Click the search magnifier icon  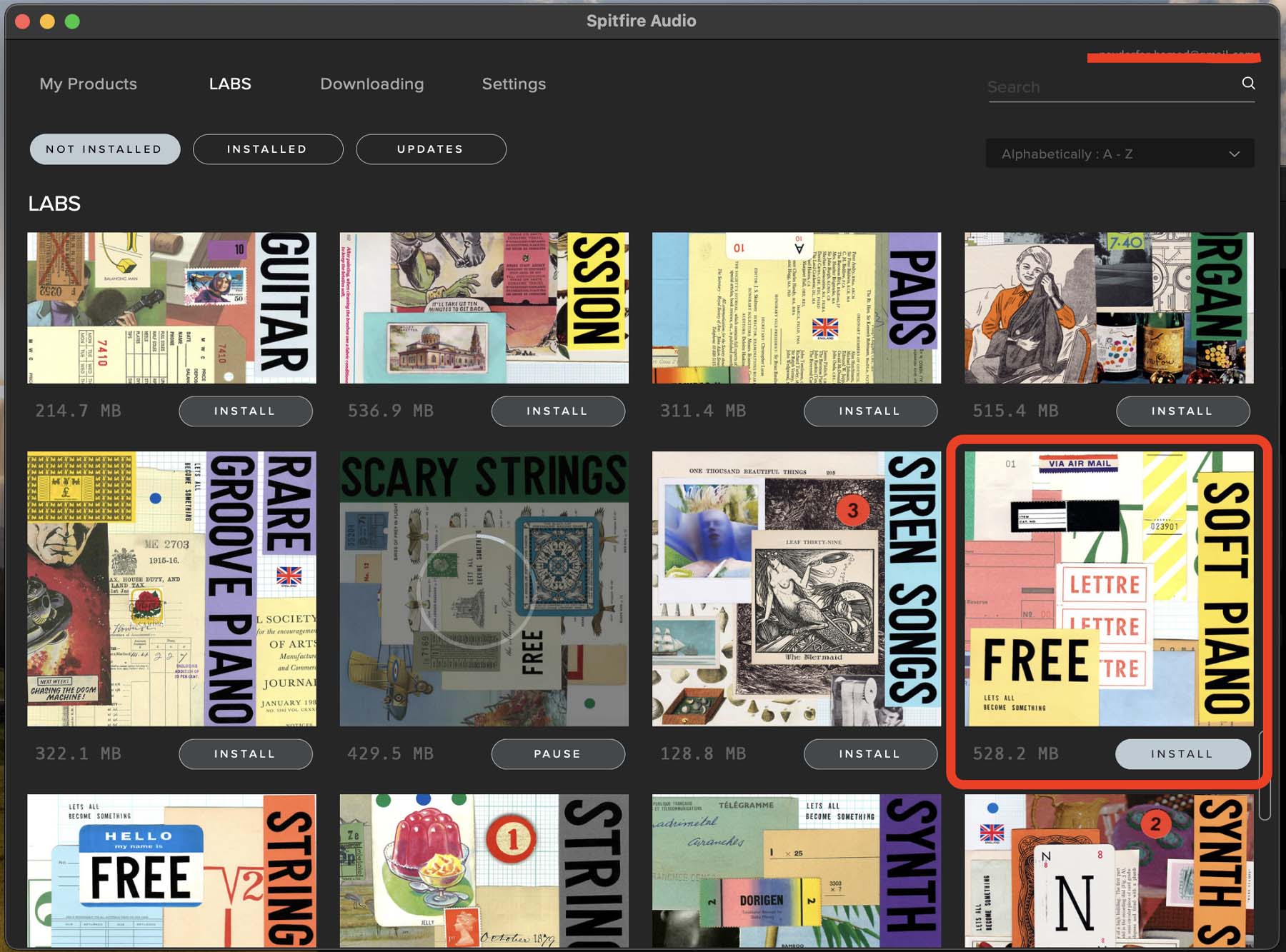pos(1248,83)
